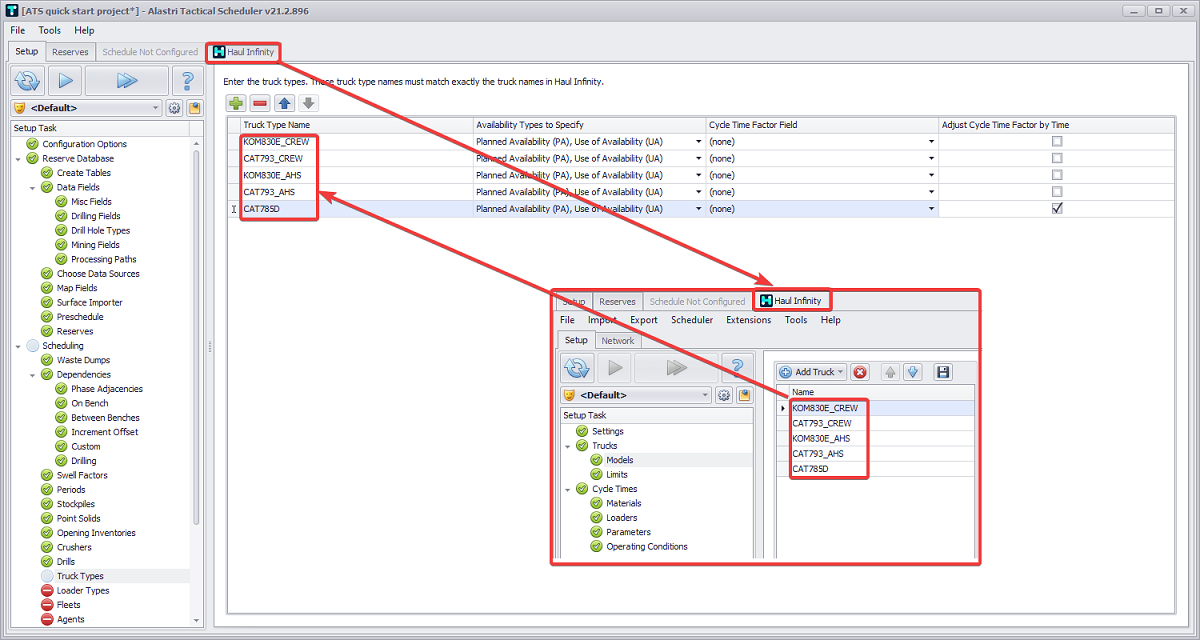
Task: Click help question icon in inset Haul Infinity panel
Action: pos(738,367)
